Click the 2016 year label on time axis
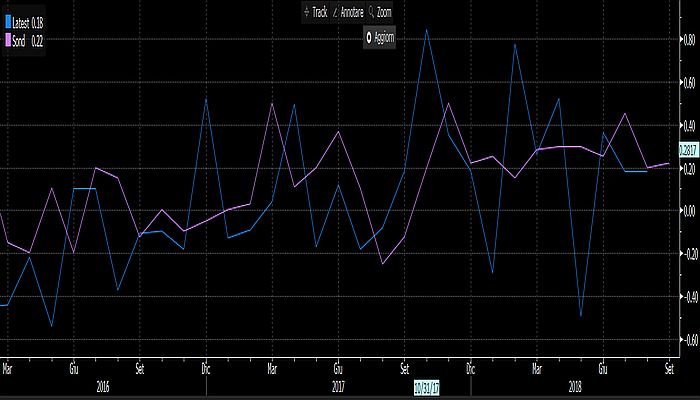Screen dimensions: 700x400 coord(103,384)
